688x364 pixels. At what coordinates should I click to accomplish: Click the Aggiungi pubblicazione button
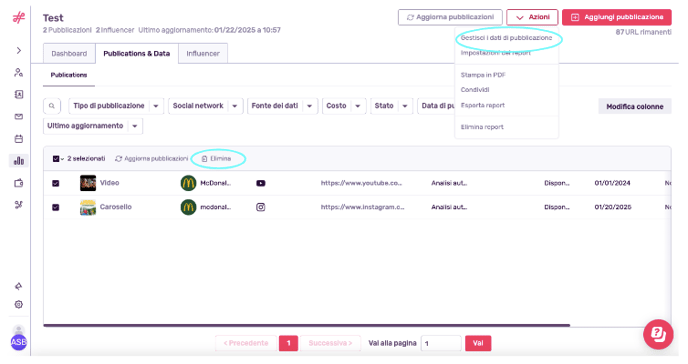(x=616, y=17)
